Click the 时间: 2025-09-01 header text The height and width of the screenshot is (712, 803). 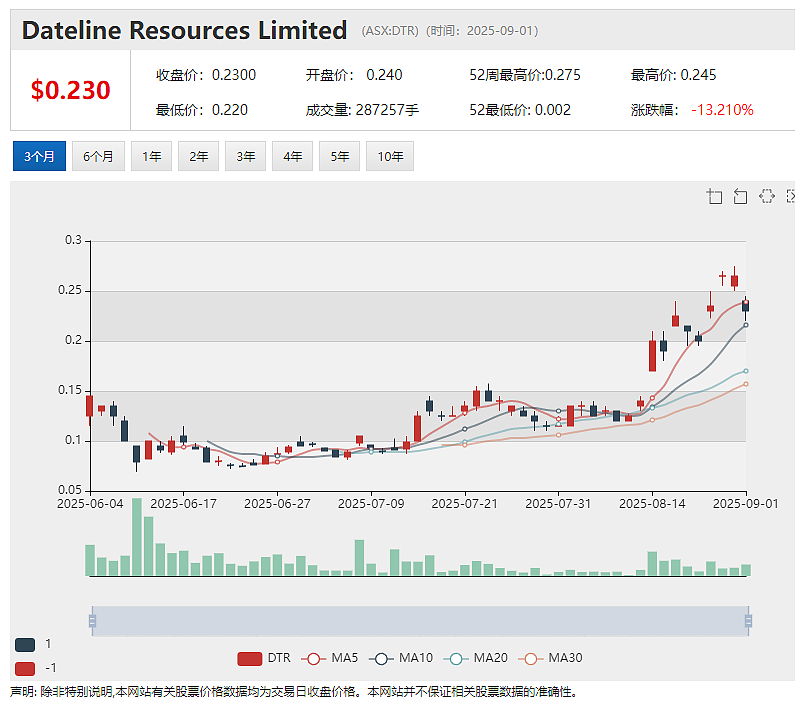click(x=482, y=31)
